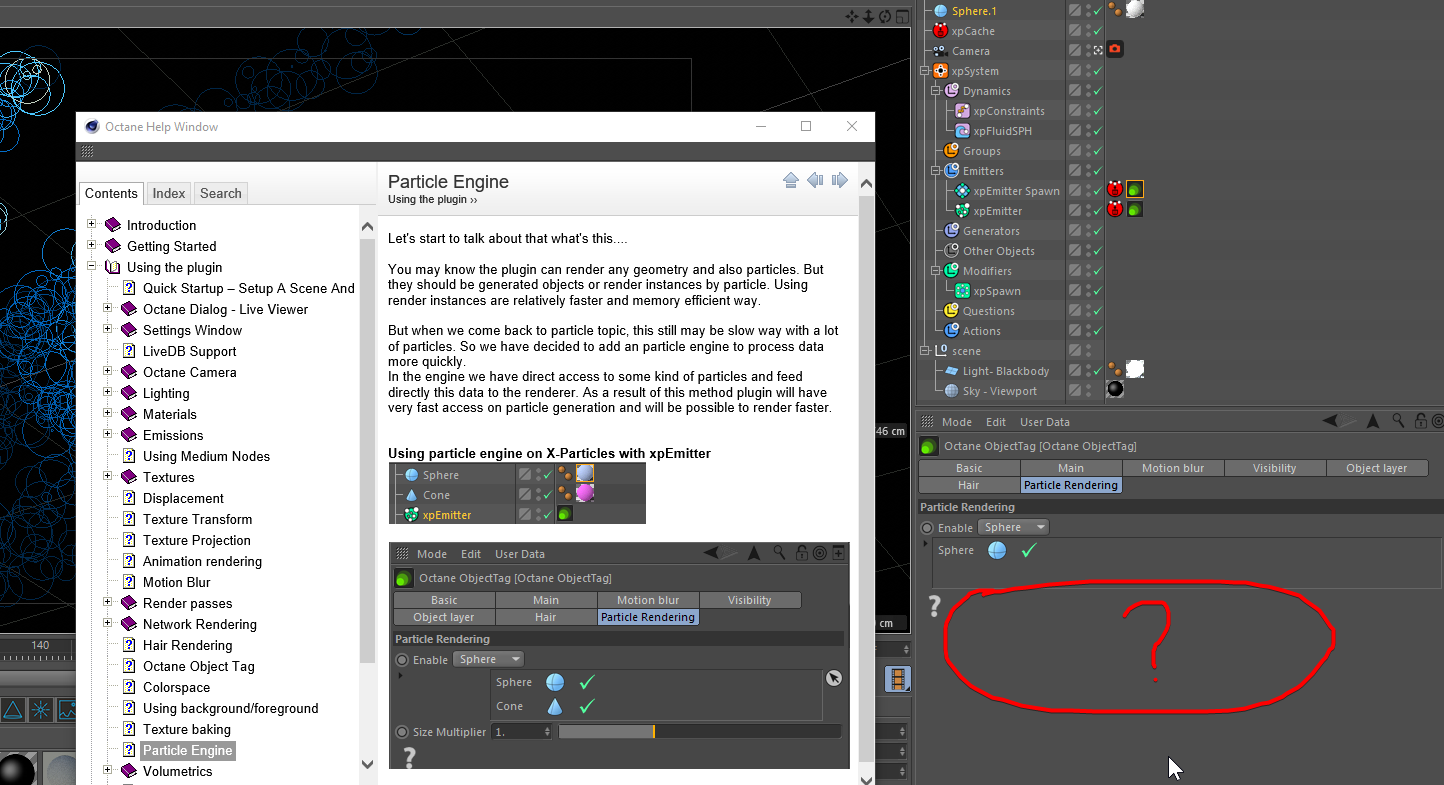The height and width of the screenshot is (785, 1444).
Task: Switch to the Search tab in Help
Action: pos(220,193)
